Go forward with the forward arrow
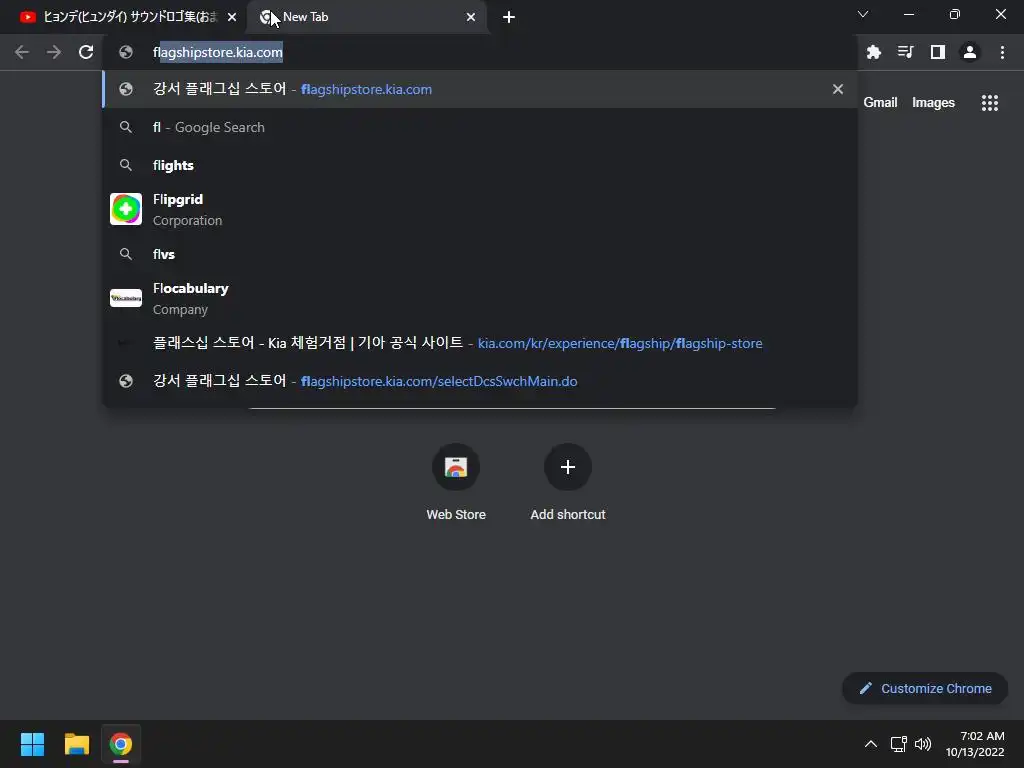The height and width of the screenshot is (768, 1024). pos(54,52)
